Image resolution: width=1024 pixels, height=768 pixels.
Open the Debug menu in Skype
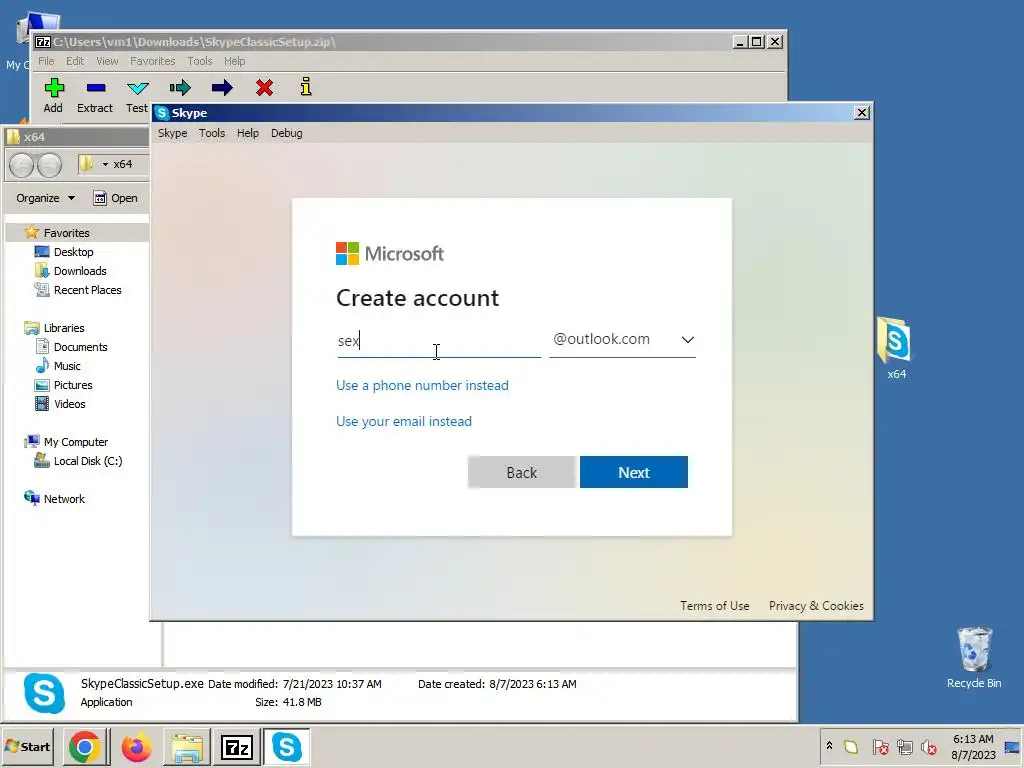click(x=287, y=133)
